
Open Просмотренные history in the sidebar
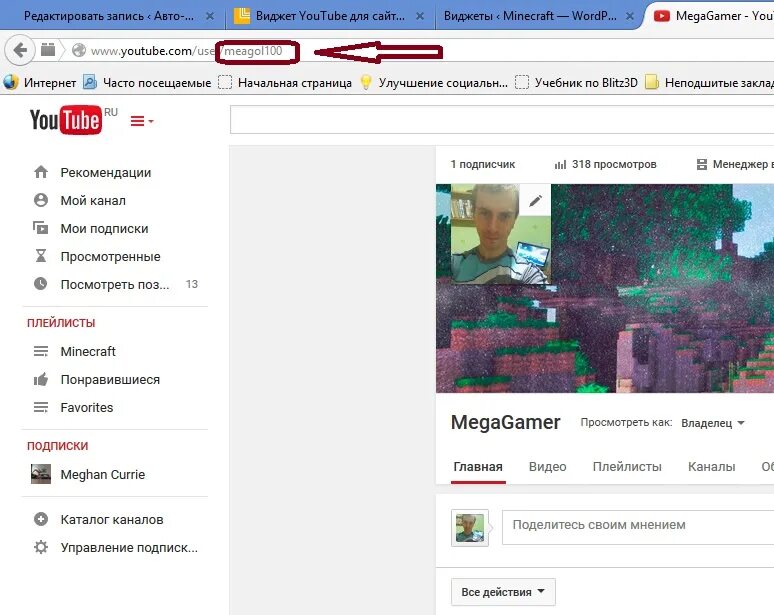point(110,256)
